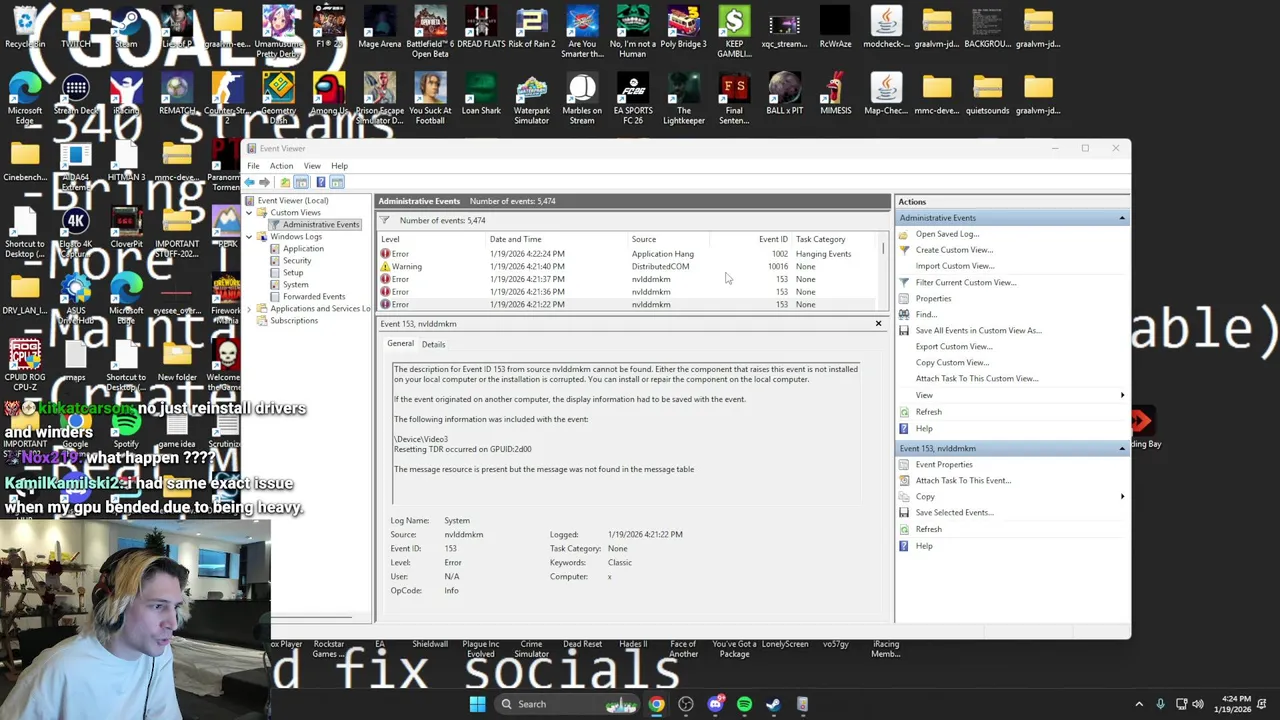Select the nvlddmkm error at 4:21:37 PM
This screenshot has width=1280, height=720.
point(628,279)
